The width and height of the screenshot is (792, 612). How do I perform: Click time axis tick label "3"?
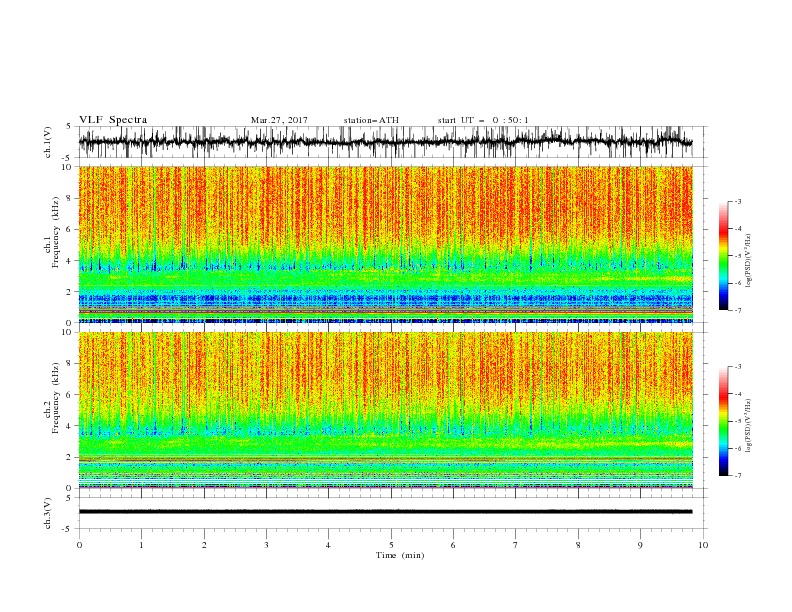pos(266,545)
